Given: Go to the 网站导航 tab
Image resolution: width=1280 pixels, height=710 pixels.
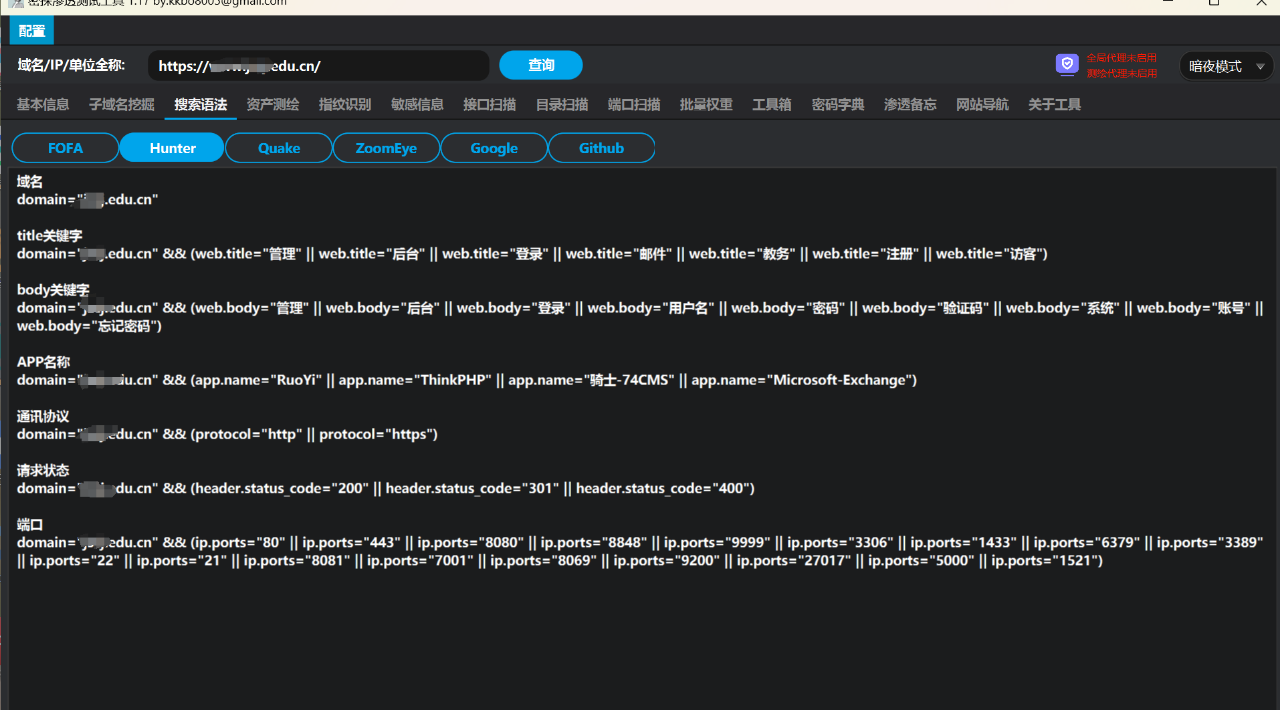Looking at the screenshot, I should [x=982, y=105].
